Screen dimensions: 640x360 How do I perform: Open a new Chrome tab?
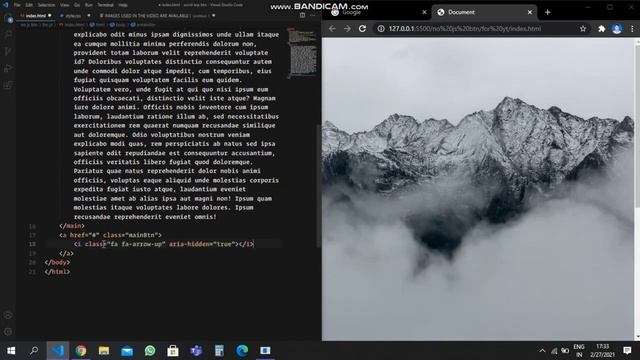[x=547, y=12]
